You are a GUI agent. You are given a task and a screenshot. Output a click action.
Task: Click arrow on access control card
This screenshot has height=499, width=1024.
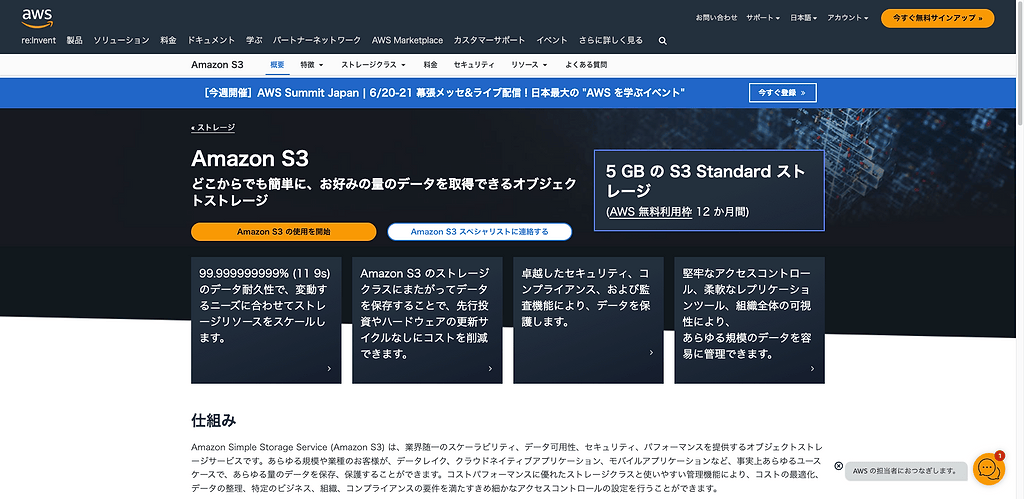(812, 369)
